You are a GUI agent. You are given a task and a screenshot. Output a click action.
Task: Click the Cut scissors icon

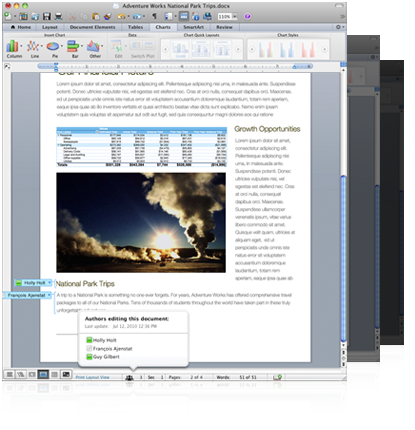coord(73,16)
